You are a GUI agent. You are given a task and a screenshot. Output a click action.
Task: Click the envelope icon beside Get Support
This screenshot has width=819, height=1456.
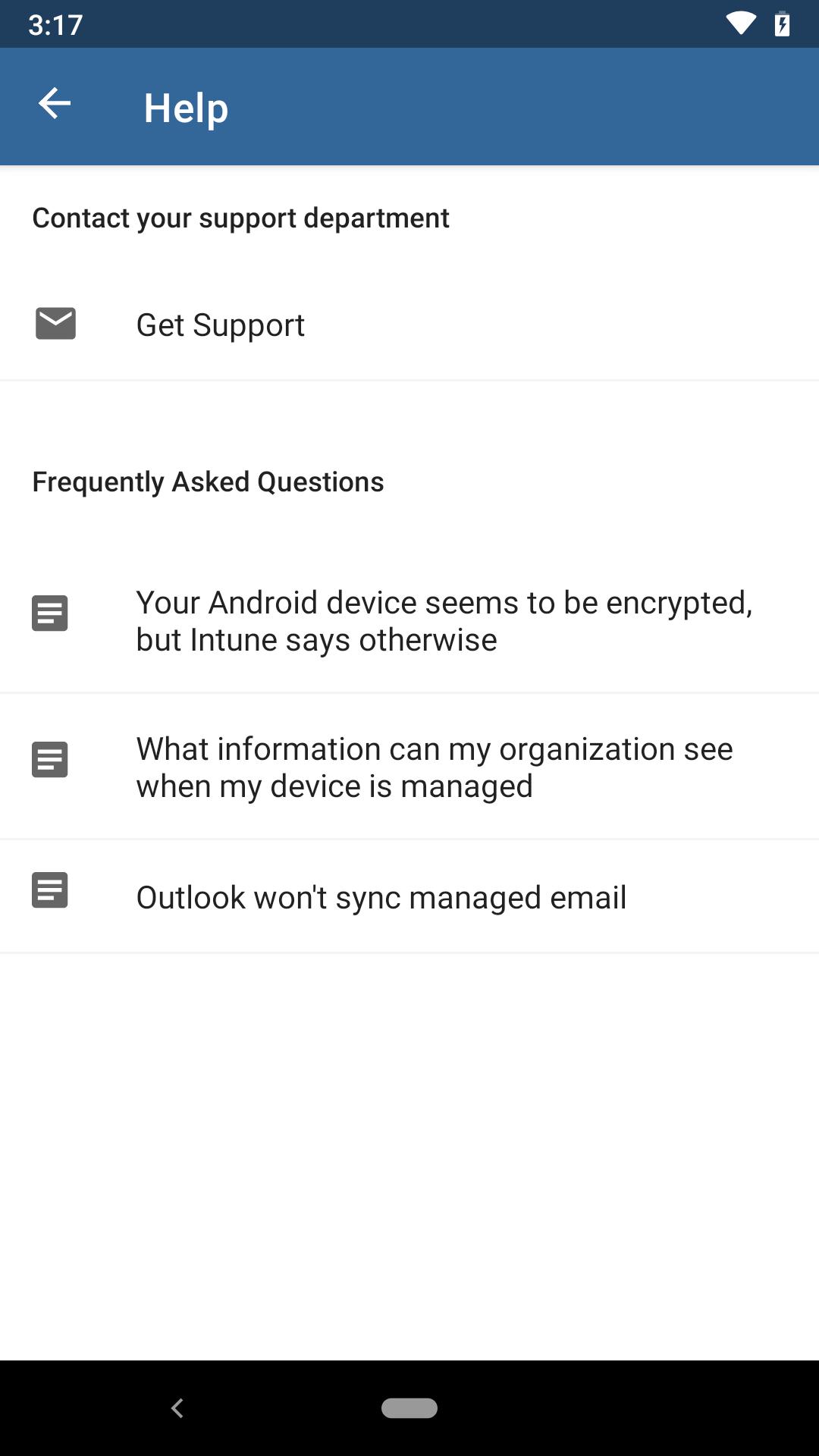pyautogui.click(x=55, y=324)
